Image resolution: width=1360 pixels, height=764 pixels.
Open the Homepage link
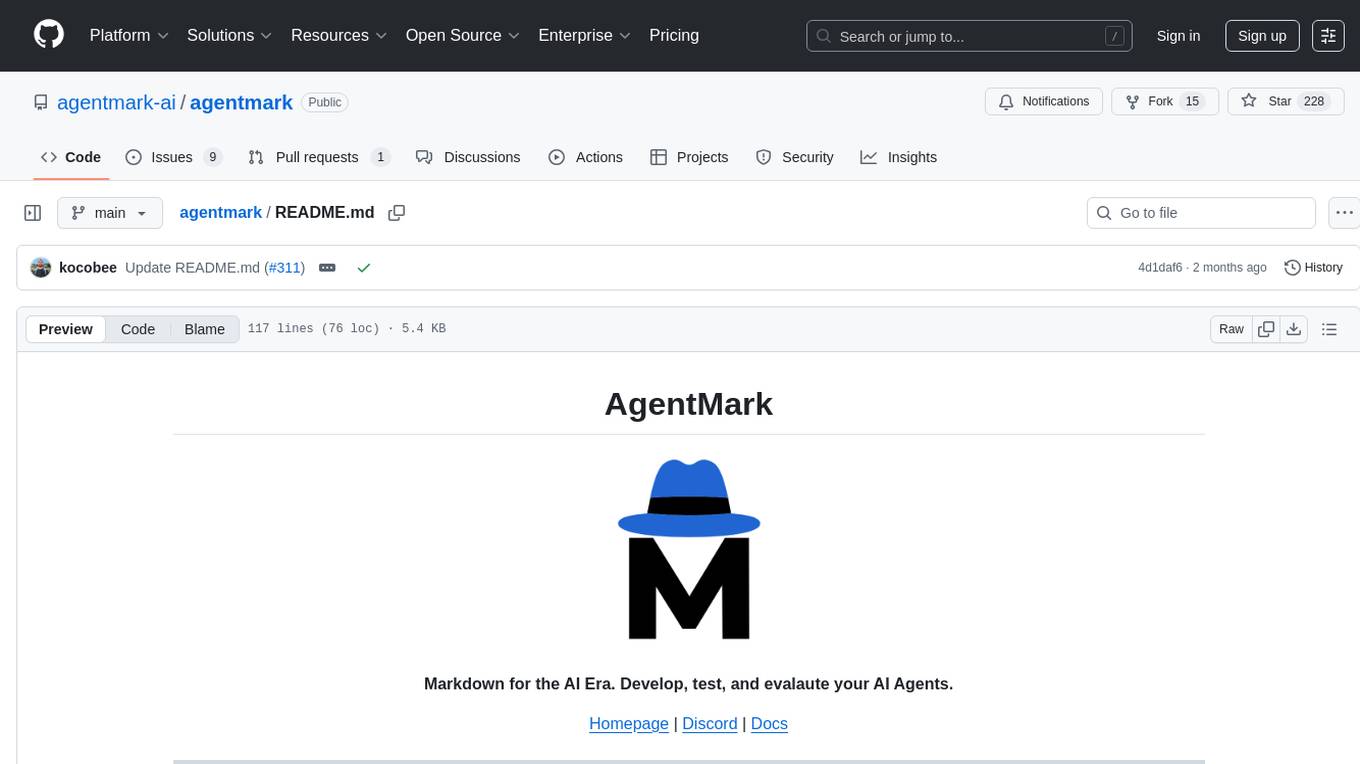629,723
